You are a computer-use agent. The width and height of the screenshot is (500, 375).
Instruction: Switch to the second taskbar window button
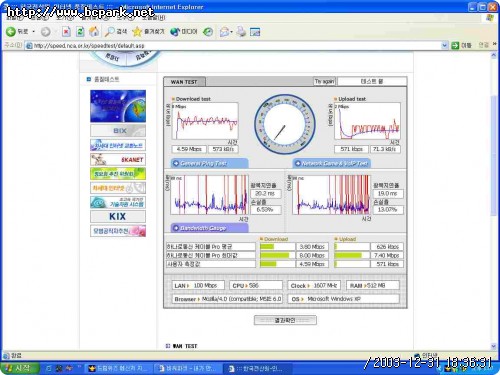click(187, 368)
